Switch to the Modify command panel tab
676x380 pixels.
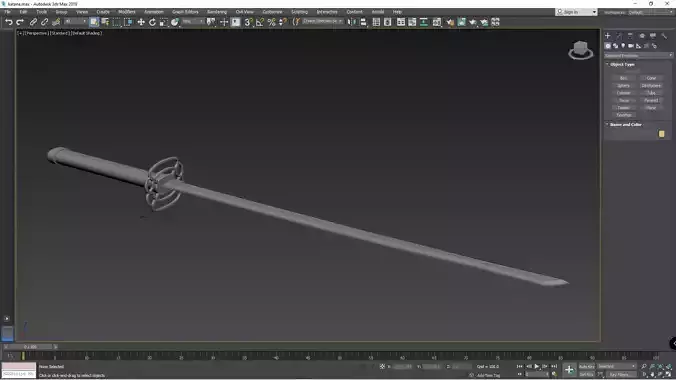coord(620,36)
